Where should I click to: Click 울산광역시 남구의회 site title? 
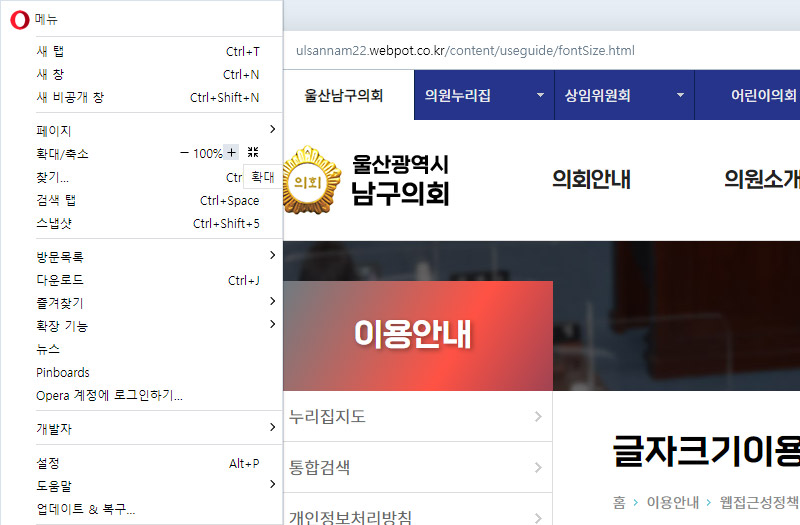tap(401, 180)
